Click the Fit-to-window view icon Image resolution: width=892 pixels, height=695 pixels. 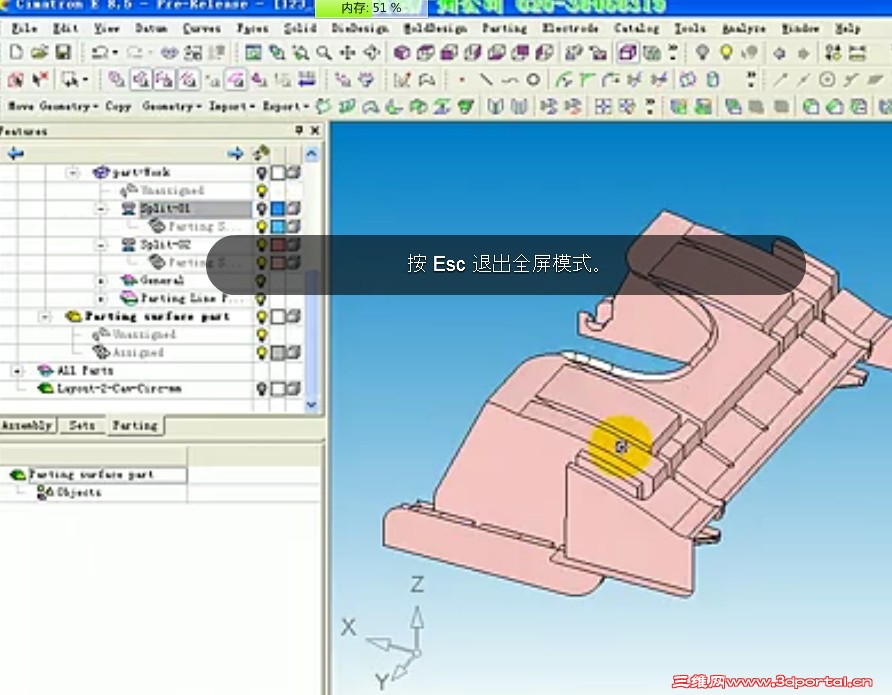pyautogui.click(x=253, y=53)
